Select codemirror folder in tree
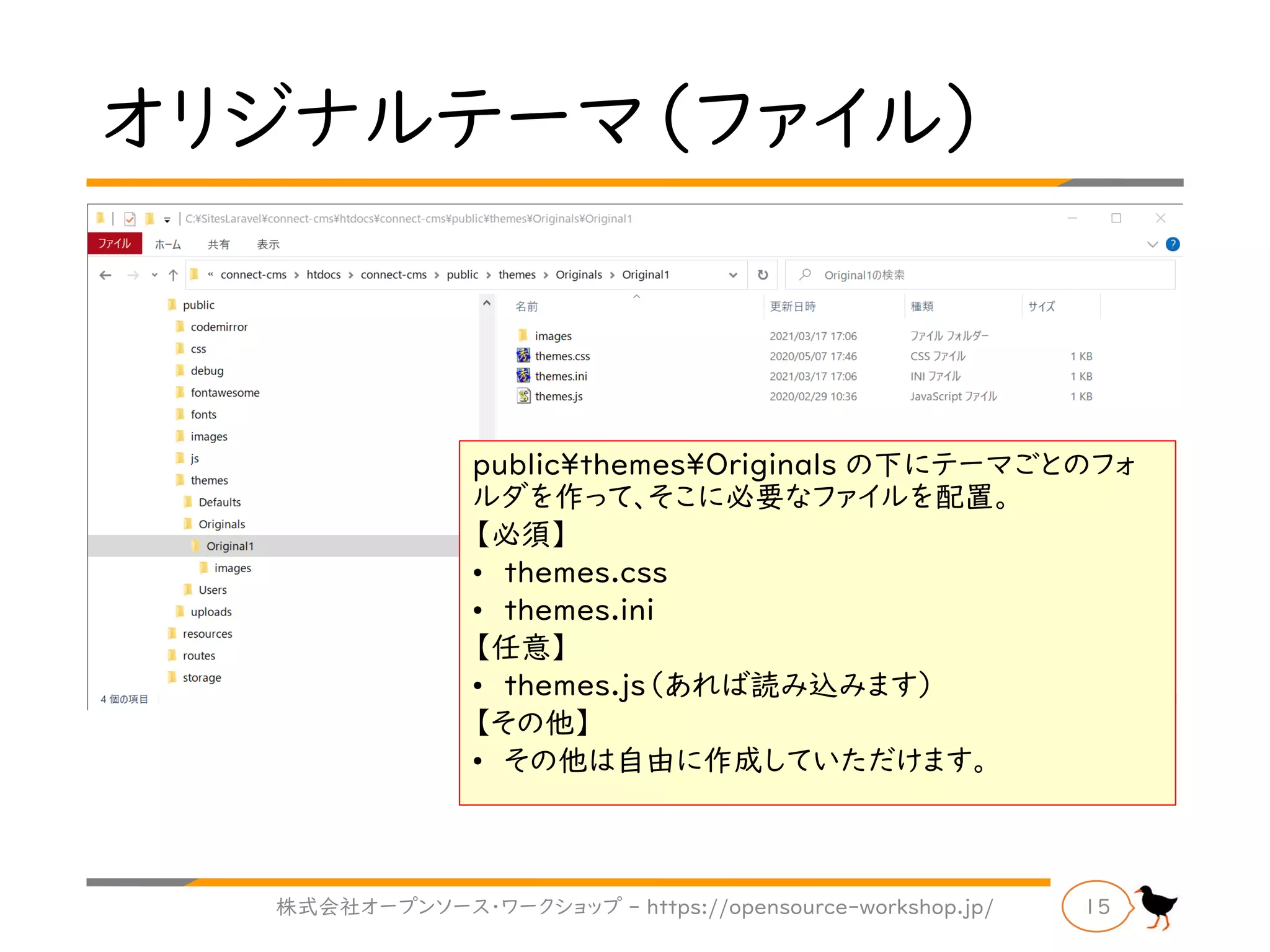1270x952 pixels. tap(219, 327)
